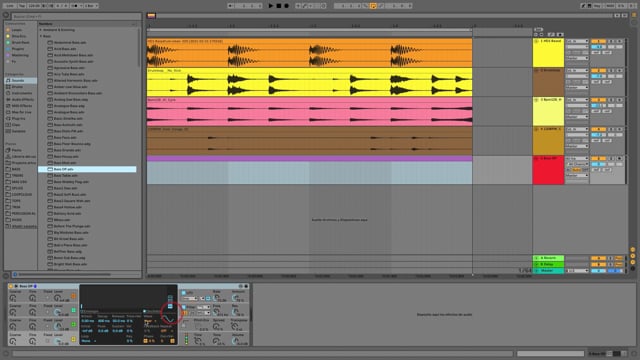The width and height of the screenshot is (640, 360).
Task: Select the A Reverb return track
Action: [x=549, y=258]
